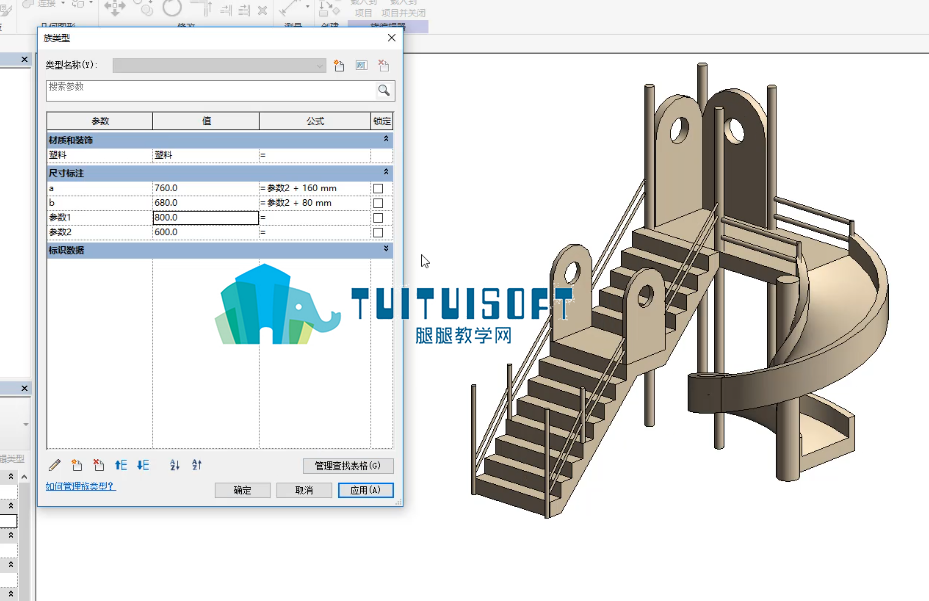Image resolution: width=929 pixels, height=601 pixels.
Task: Select the 680.0 value of parameter b
Action: click(206, 203)
